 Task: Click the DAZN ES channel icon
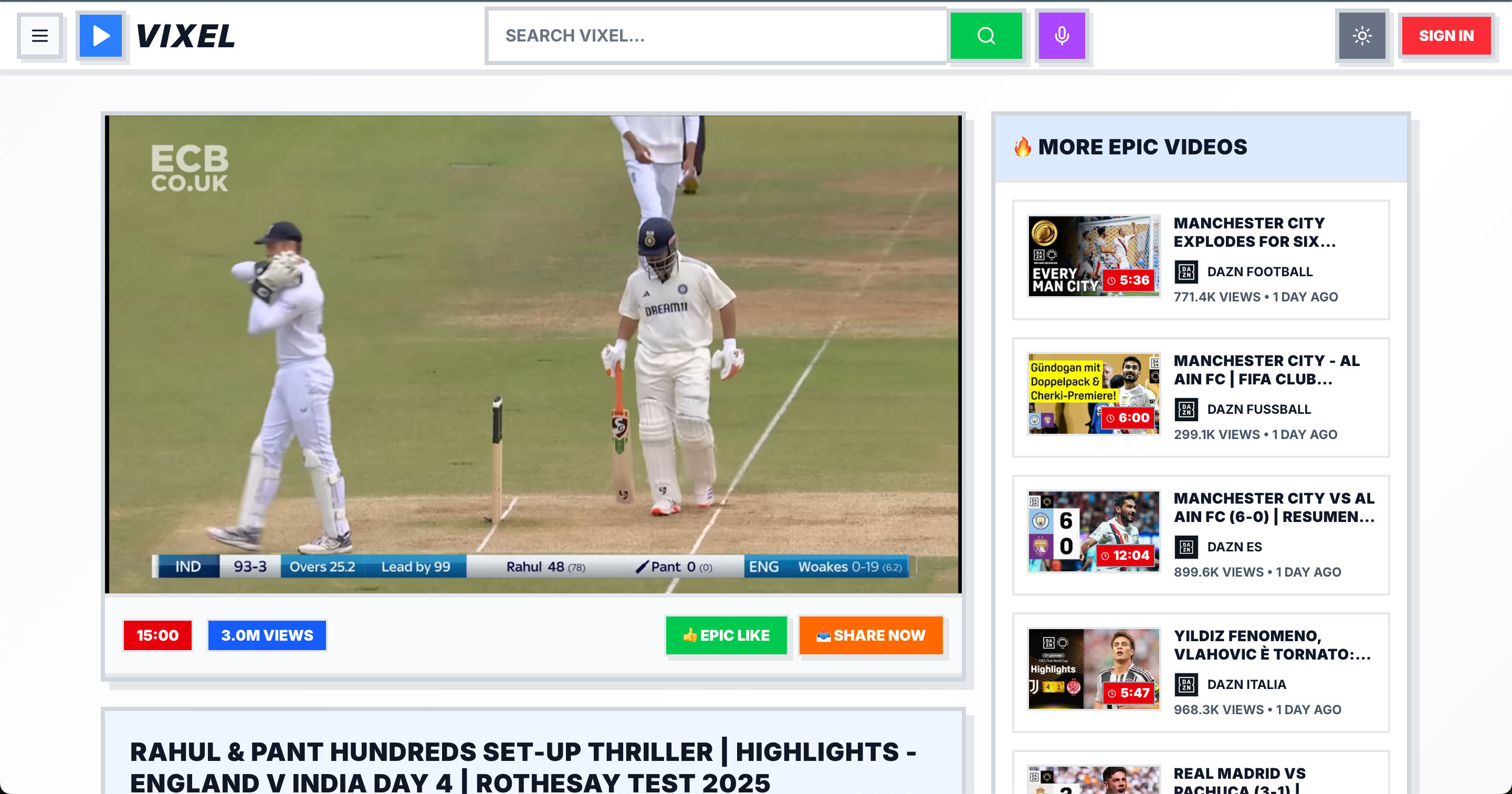tap(1185, 547)
